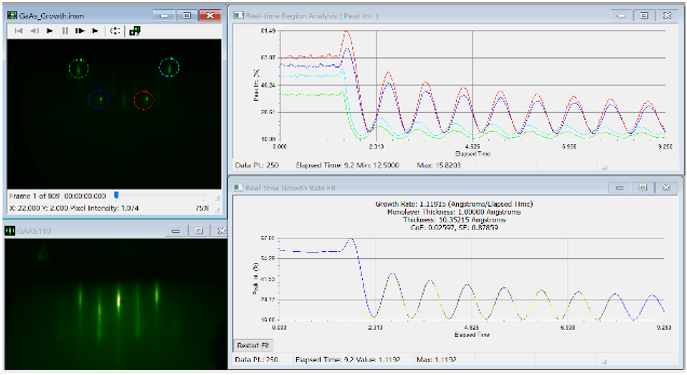The image size is (687, 375).
Task: Pause the movie playback
Action: tap(65, 31)
